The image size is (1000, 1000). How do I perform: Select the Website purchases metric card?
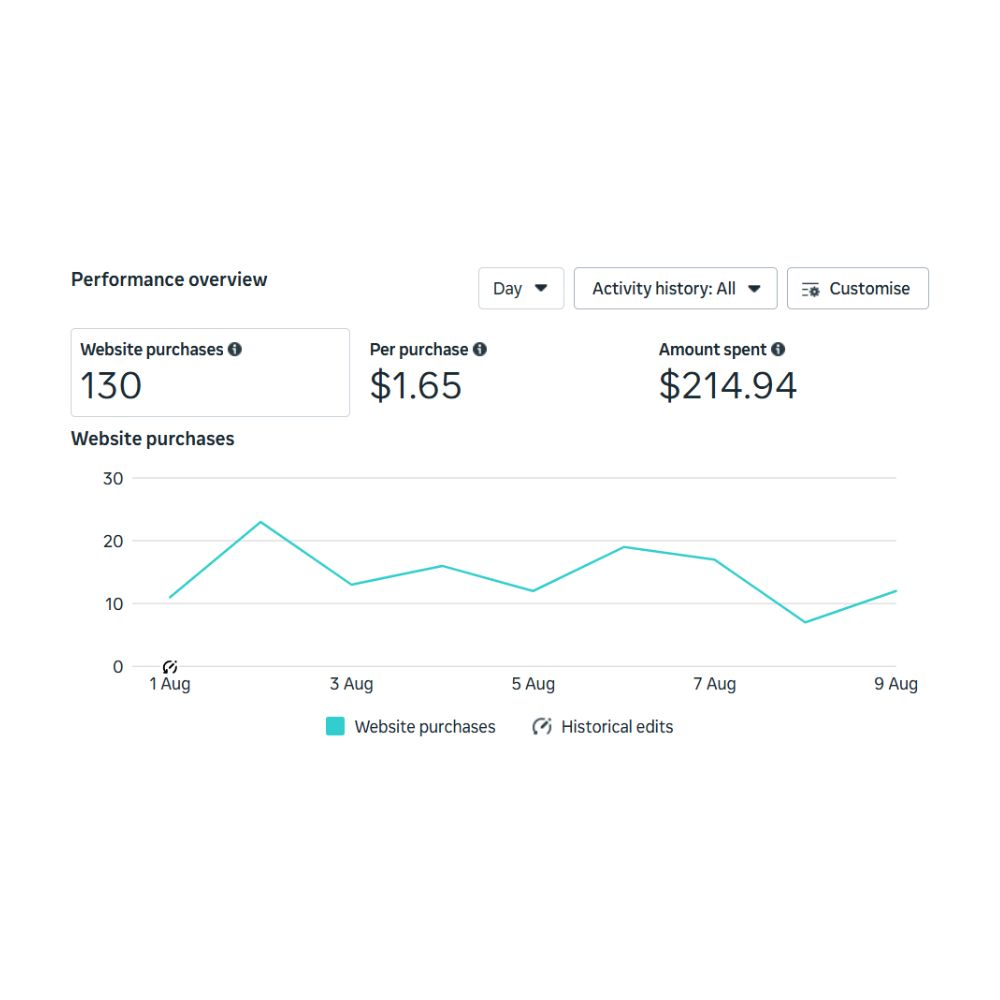[210, 372]
